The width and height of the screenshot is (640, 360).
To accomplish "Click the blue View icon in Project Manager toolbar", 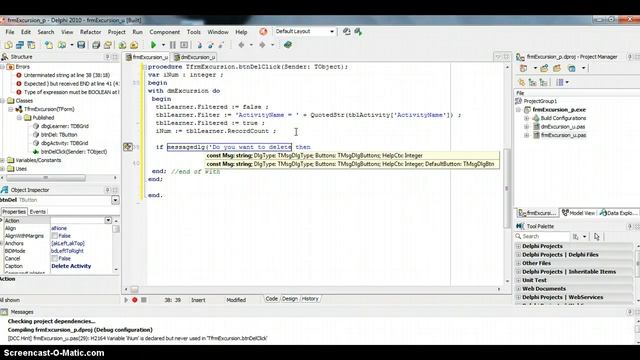I will click(x=572, y=69).
